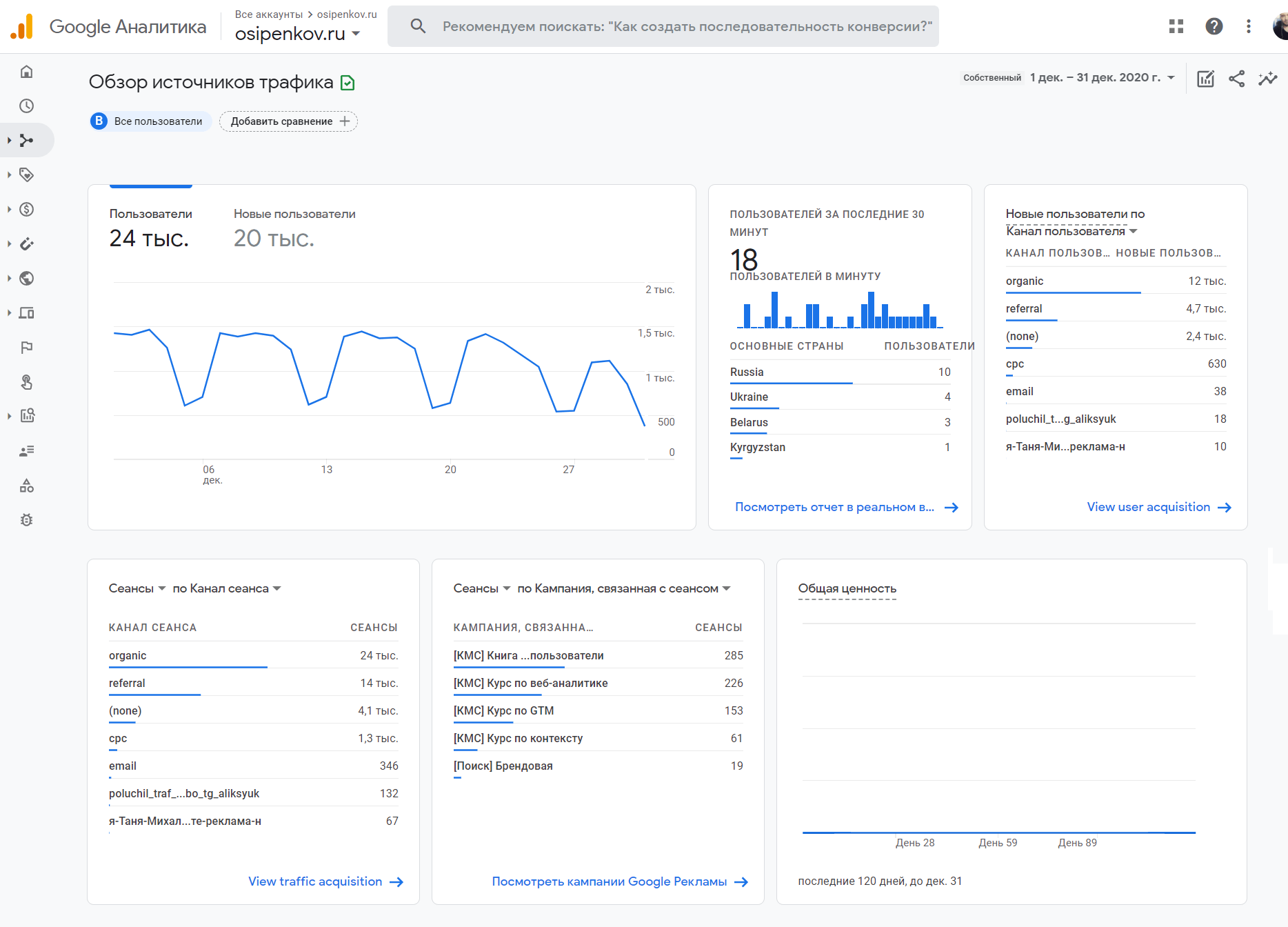Click the share report icon
The width and height of the screenshot is (1288, 927).
(x=1236, y=79)
